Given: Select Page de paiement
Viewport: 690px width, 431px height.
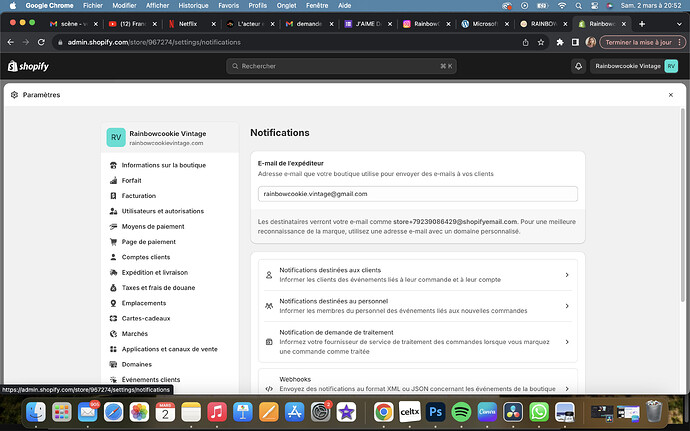Looking at the screenshot, I should (x=149, y=242).
